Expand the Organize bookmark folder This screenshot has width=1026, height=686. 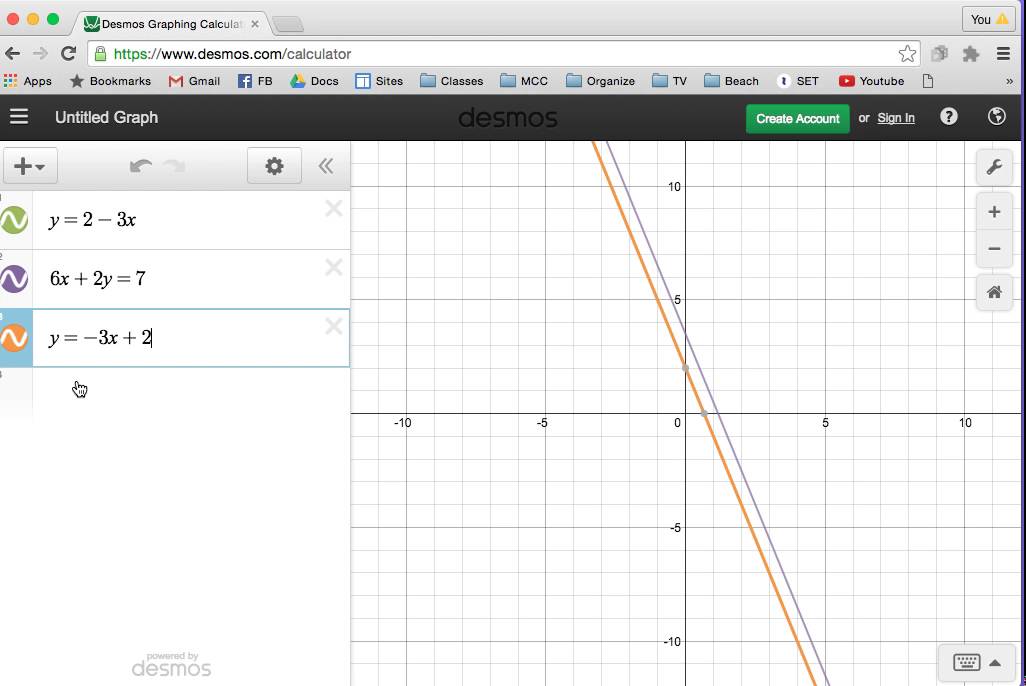[601, 81]
